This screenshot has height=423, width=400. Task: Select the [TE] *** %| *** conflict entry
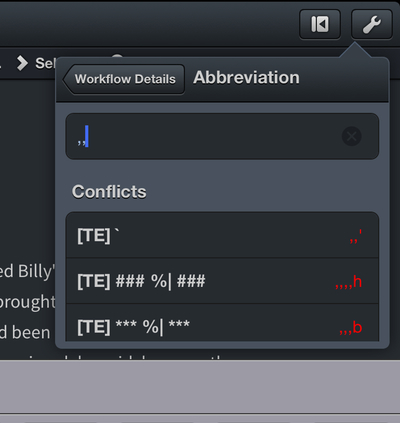tap(222, 323)
